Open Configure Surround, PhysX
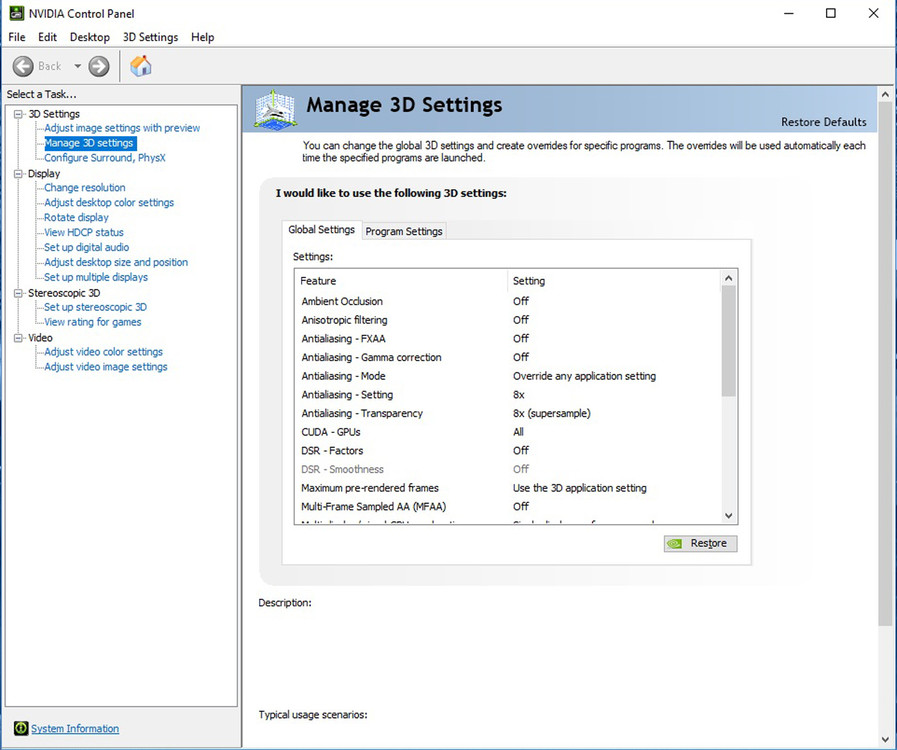The width and height of the screenshot is (897, 750). point(105,158)
